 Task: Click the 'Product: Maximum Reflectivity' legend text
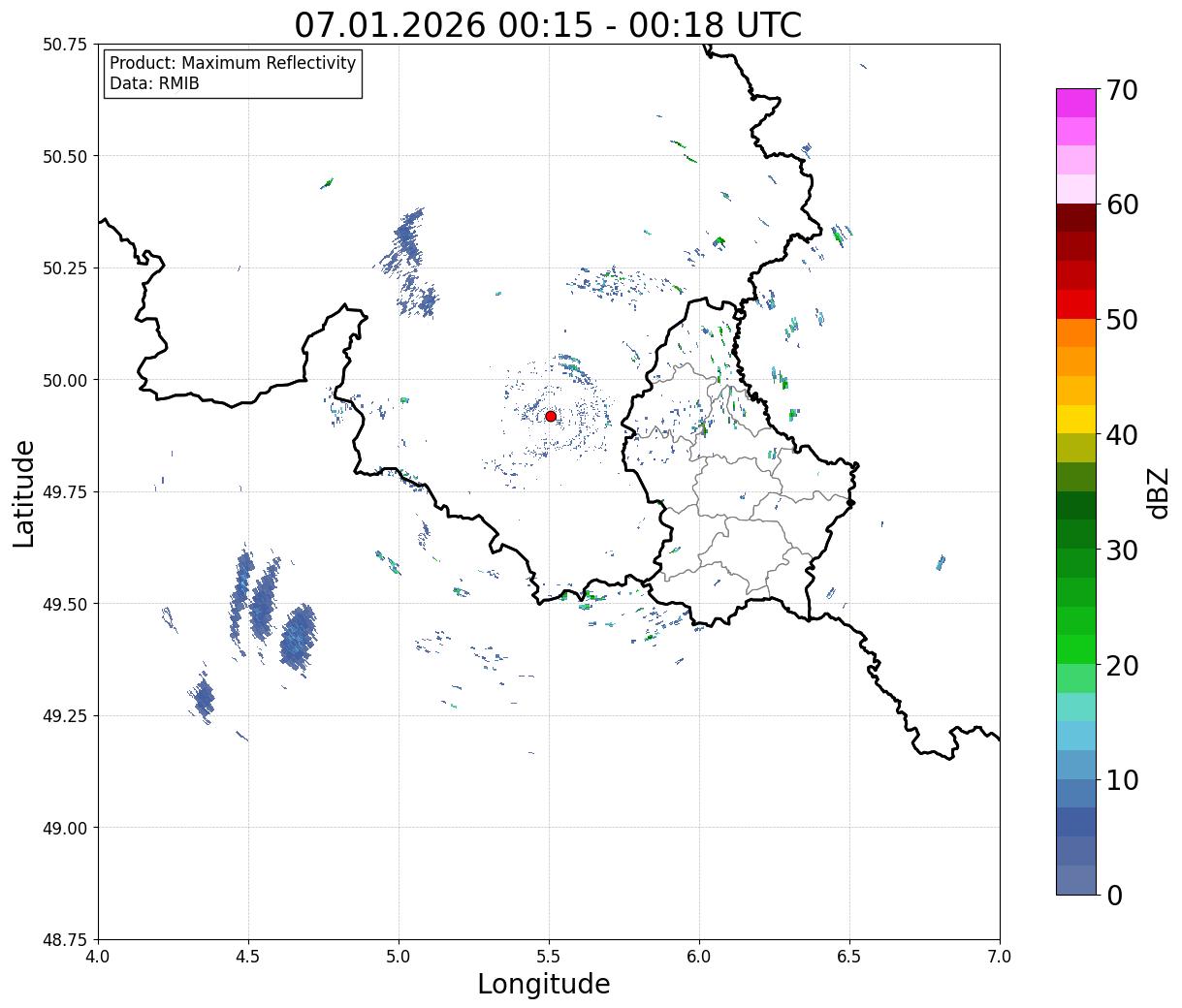[233, 63]
